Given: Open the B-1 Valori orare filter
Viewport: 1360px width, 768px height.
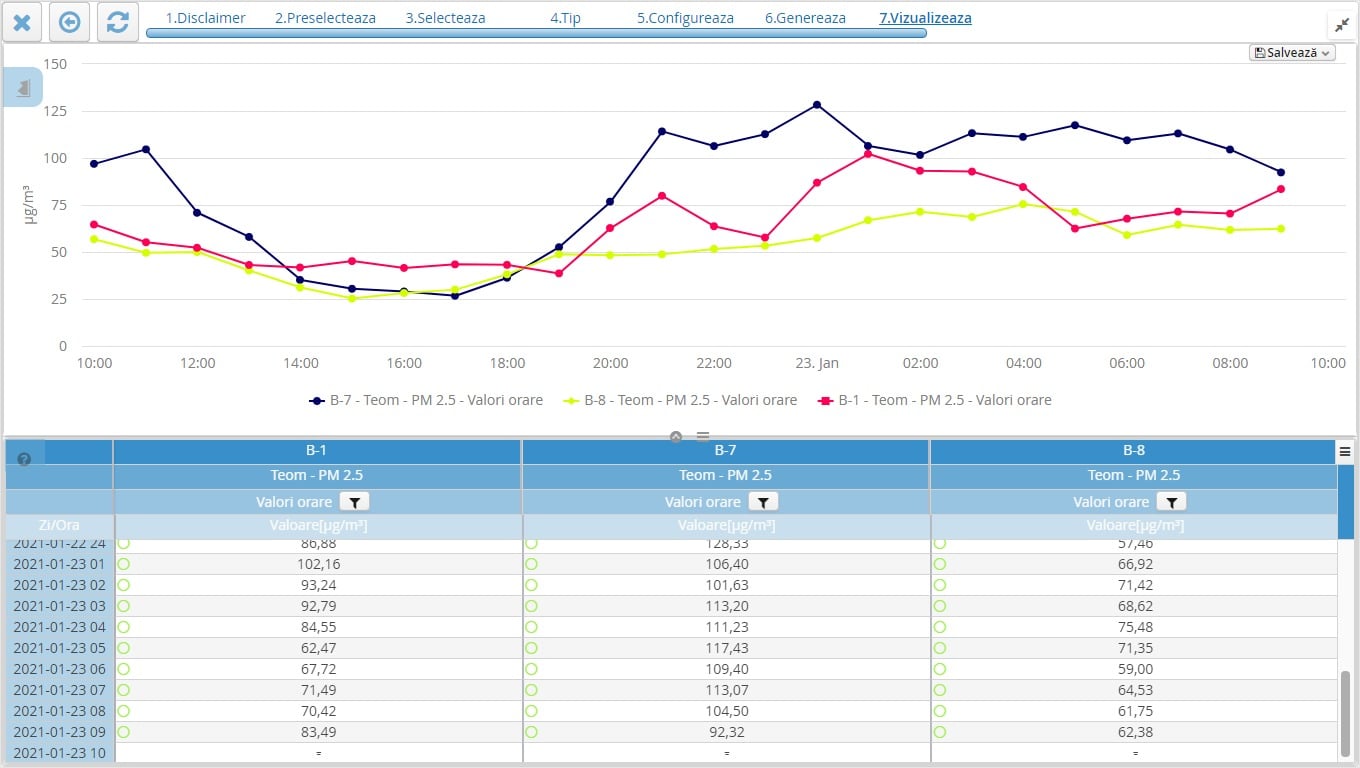Looking at the screenshot, I should 354,502.
